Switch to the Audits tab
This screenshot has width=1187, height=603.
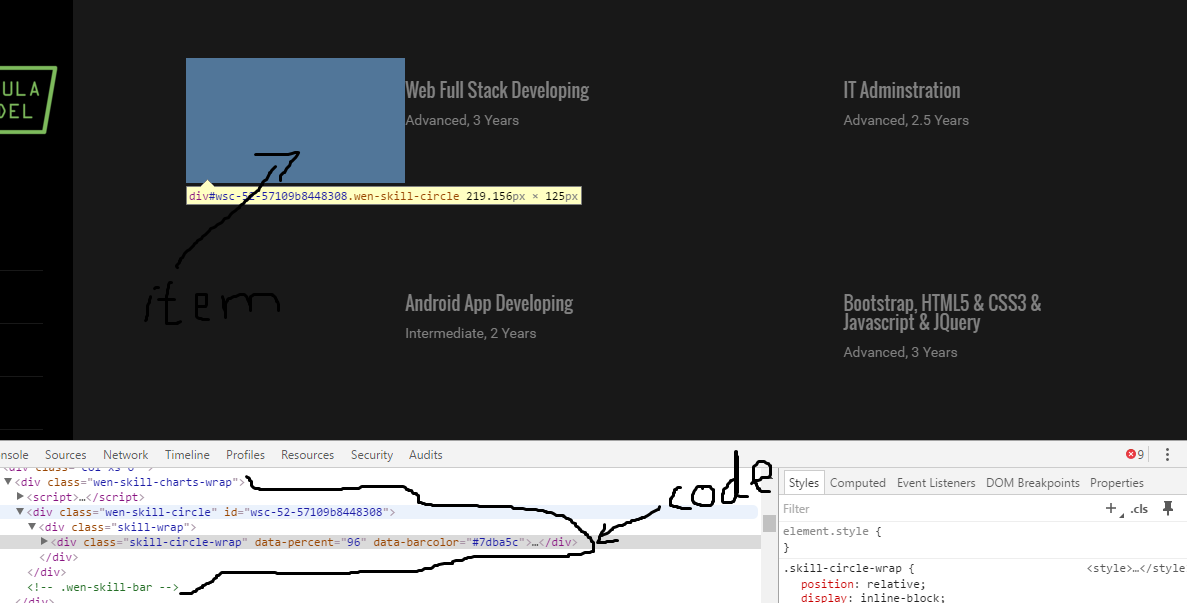pyautogui.click(x=425, y=455)
